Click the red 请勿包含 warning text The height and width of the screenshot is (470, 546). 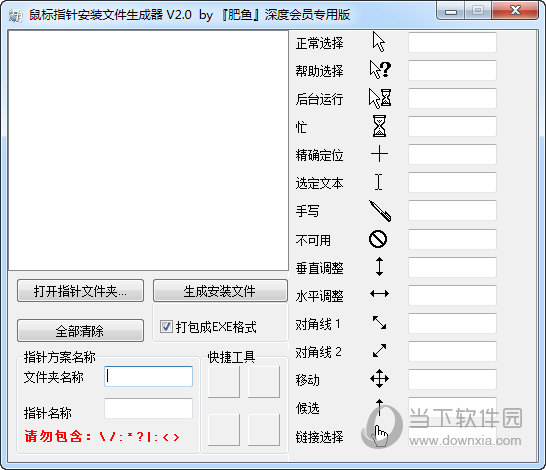[x=102, y=436]
